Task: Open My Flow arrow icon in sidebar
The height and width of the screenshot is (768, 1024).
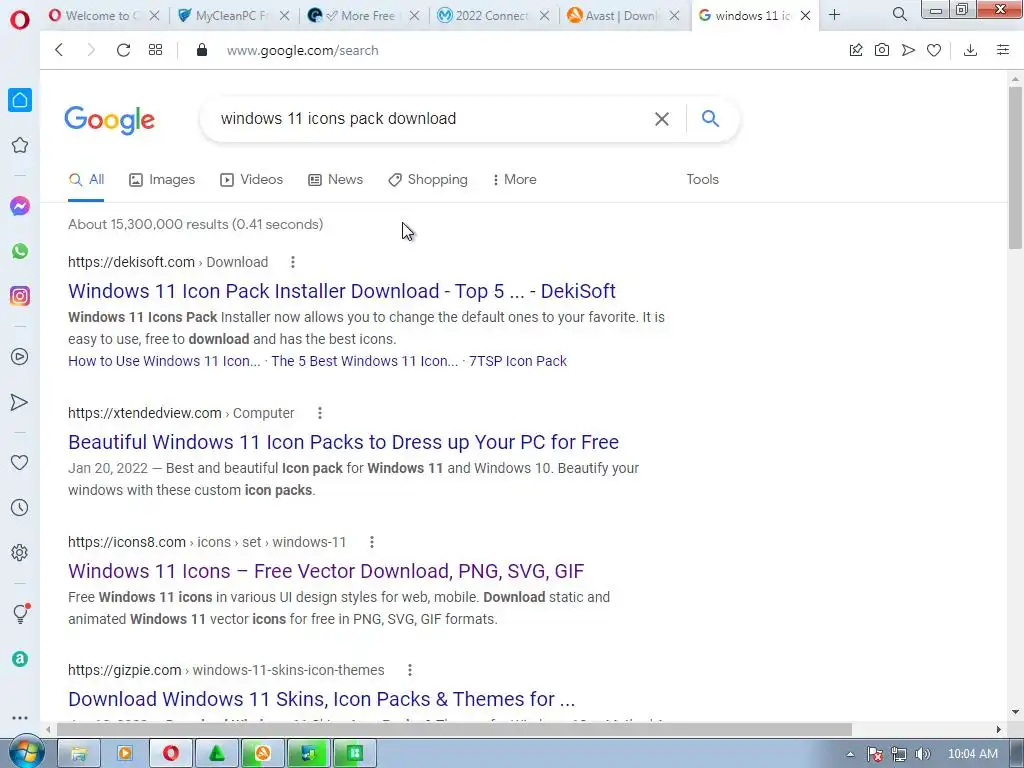Action: [20, 402]
